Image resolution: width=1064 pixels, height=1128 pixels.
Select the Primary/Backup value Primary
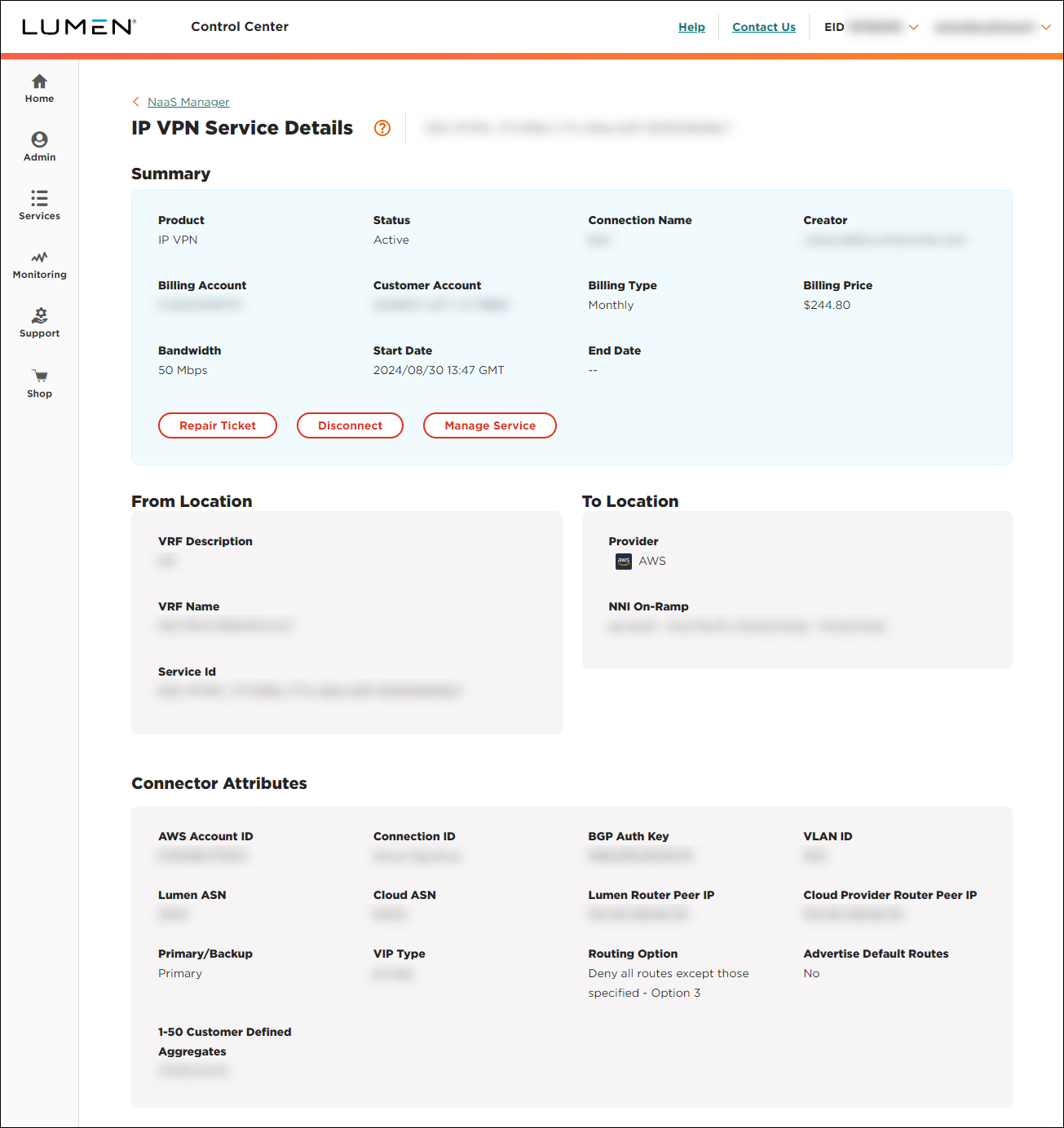[180, 973]
